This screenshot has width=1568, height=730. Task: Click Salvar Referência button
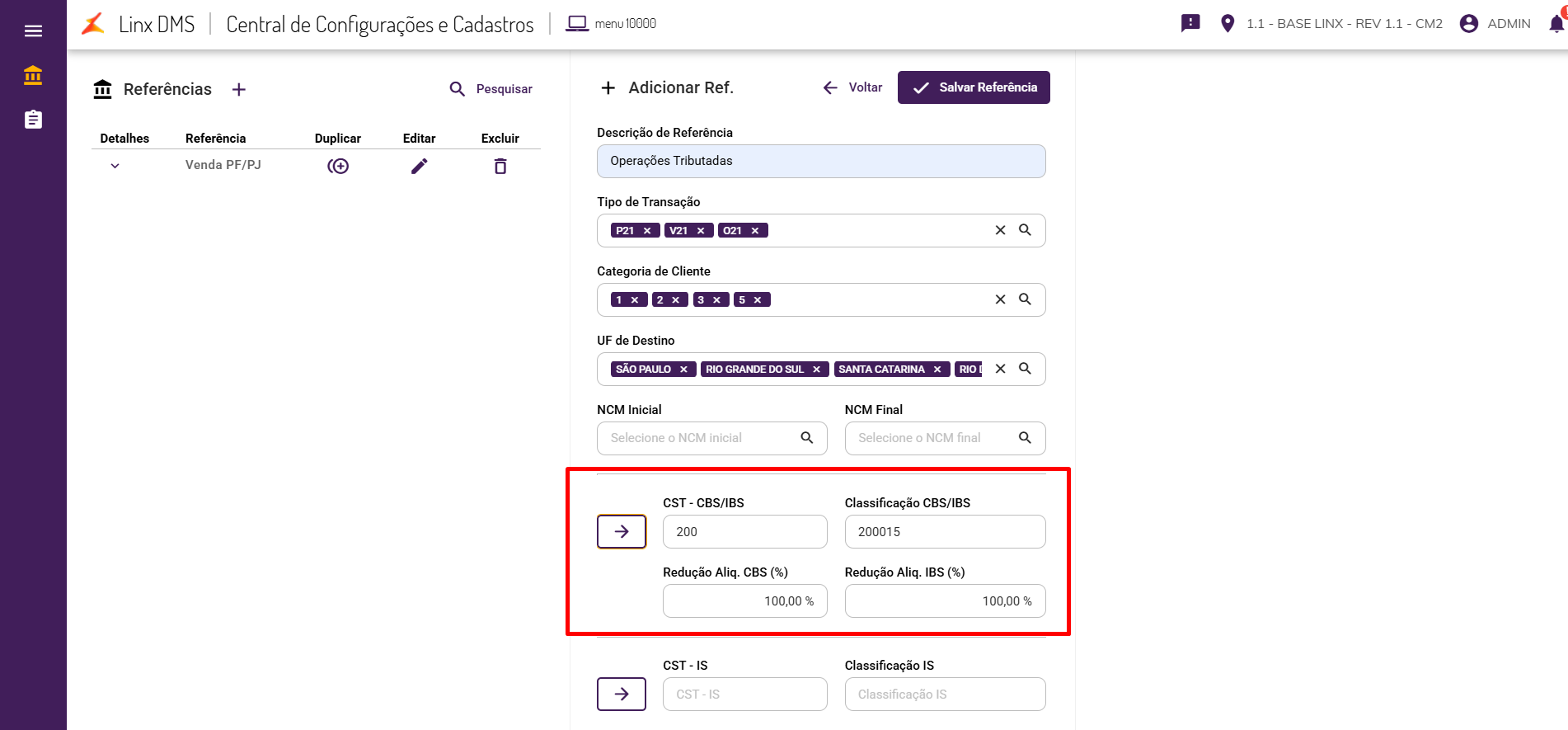pyautogui.click(x=974, y=87)
